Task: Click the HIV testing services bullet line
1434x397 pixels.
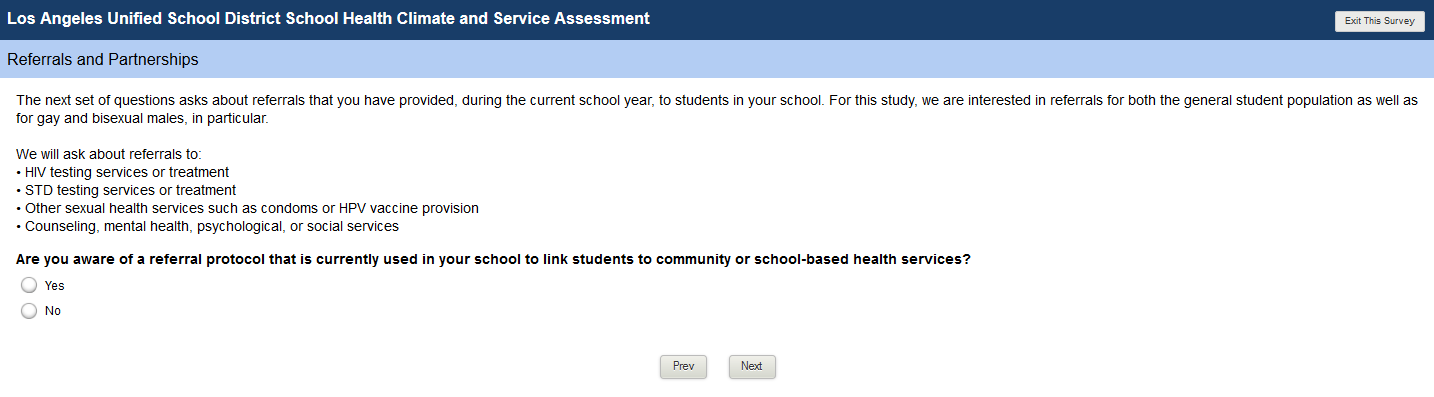Action: point(123,172)
